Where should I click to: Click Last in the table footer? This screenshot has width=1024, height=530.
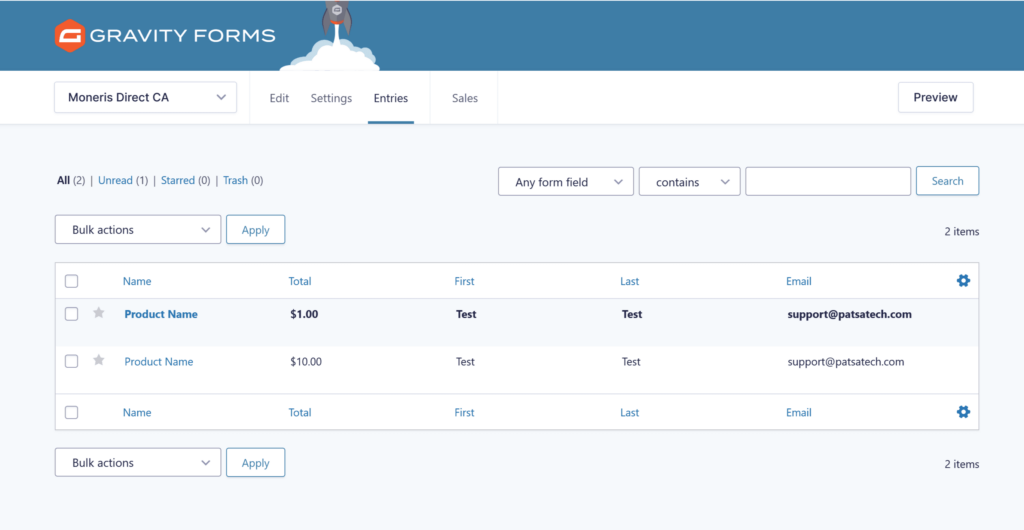pyautogui.click(x=630, y=413)
